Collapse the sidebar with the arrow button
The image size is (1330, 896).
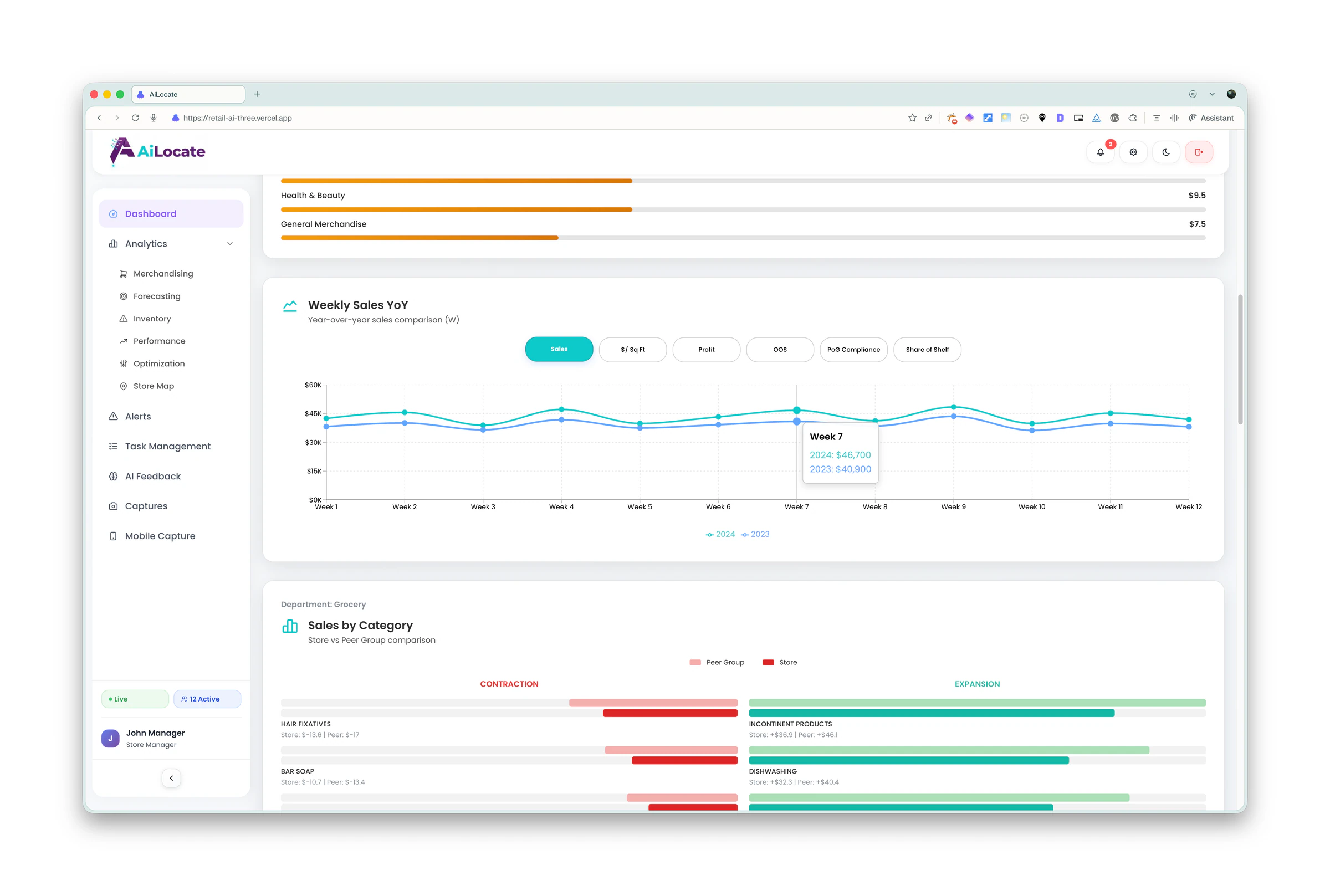pos(171,779)
